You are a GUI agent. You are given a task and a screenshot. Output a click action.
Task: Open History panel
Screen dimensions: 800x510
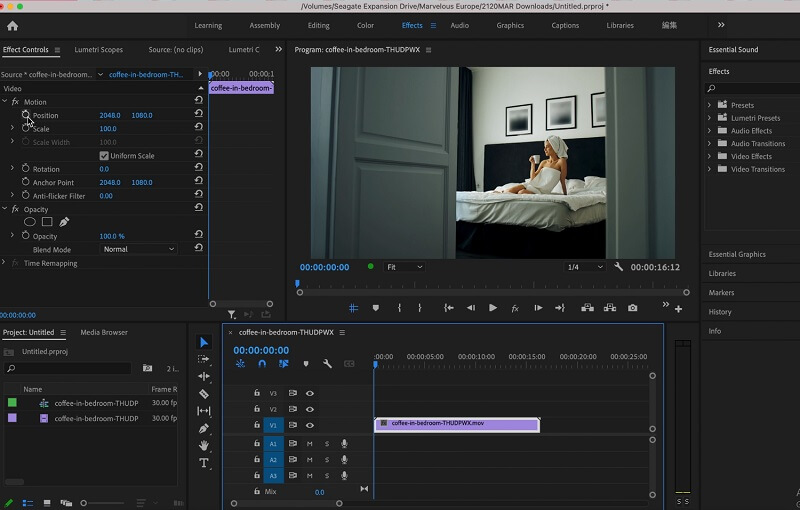point(719,312)
